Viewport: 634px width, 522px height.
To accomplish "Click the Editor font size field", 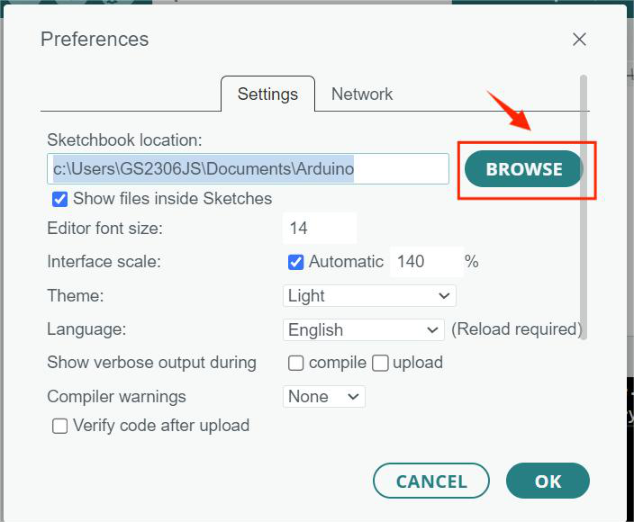I will pyautogui.click(x=319, y=228).
